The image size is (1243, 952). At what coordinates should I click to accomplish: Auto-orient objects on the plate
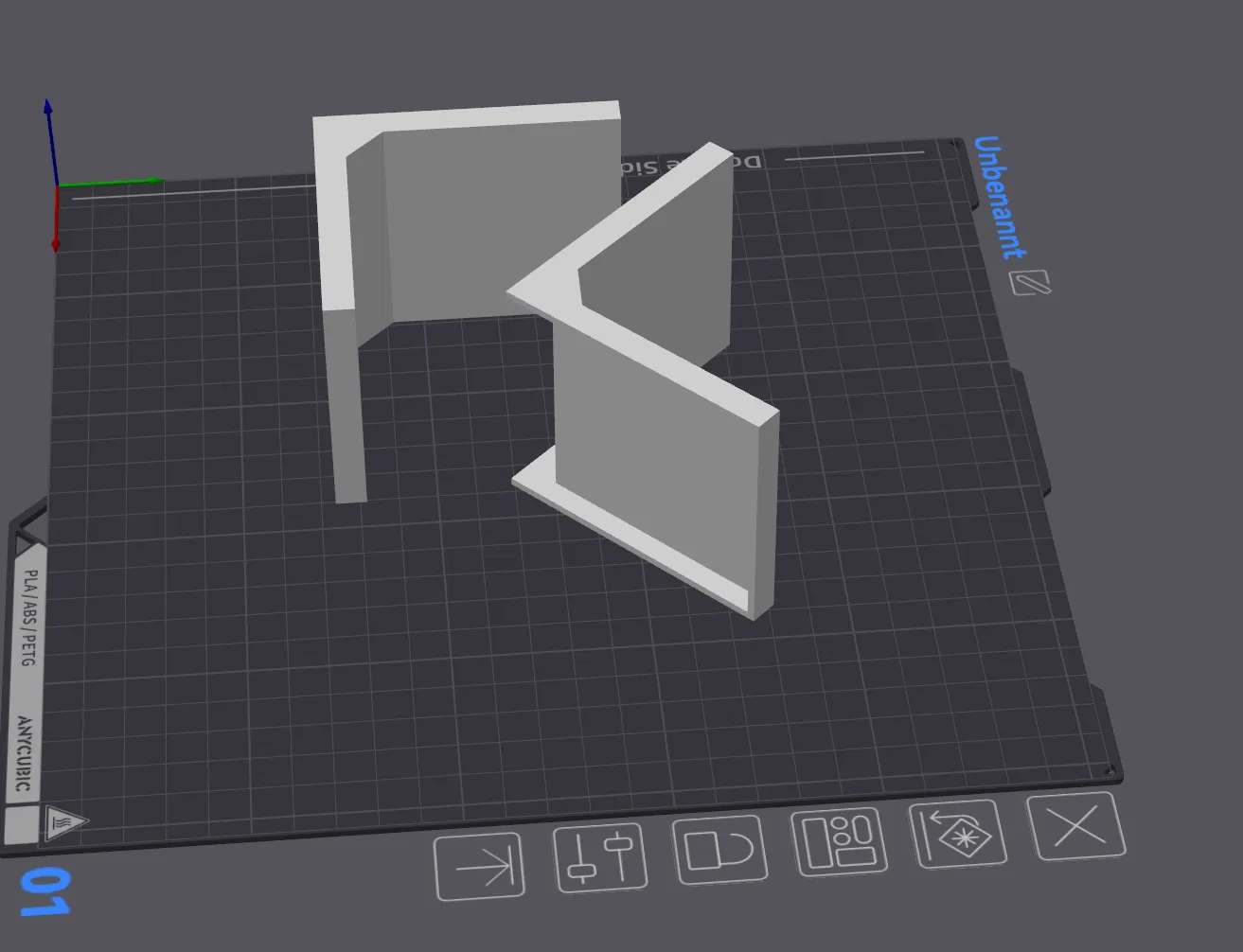tap(957, 833)
